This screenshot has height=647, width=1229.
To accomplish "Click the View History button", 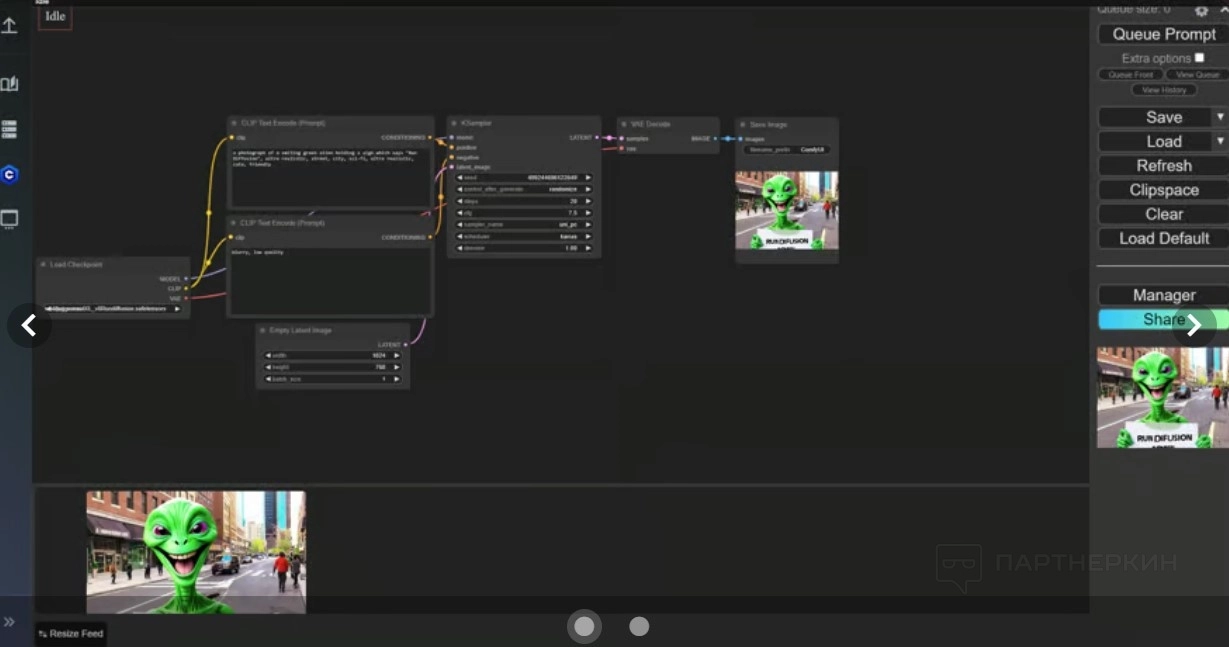I will coord(1163,90).
